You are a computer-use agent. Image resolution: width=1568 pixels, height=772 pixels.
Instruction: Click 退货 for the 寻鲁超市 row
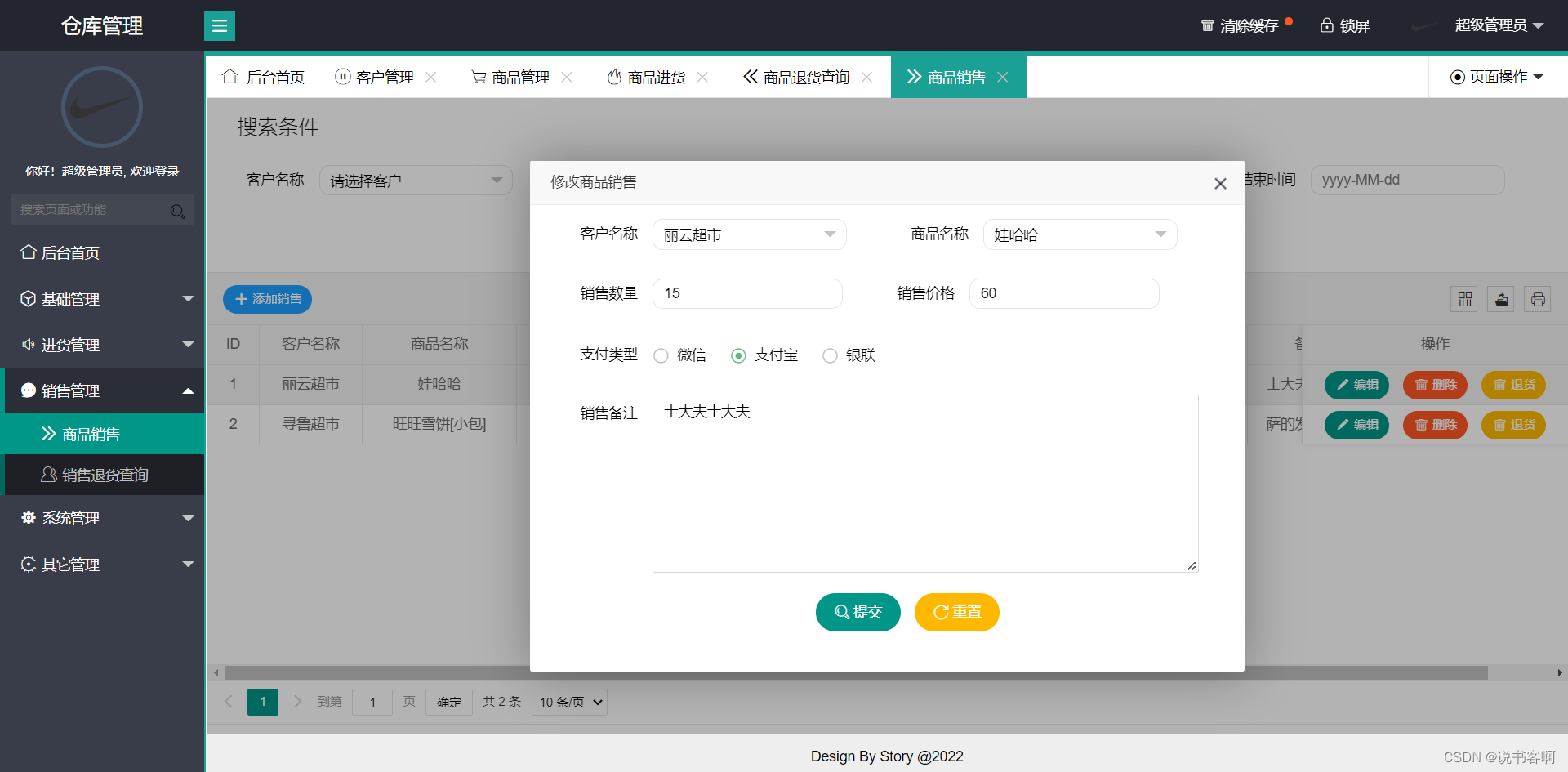(x=1513, y=425)
